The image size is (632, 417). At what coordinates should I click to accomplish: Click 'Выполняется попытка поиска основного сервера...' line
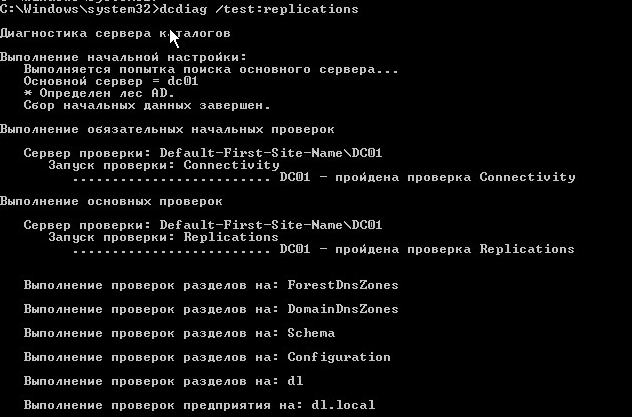[211, 69]
